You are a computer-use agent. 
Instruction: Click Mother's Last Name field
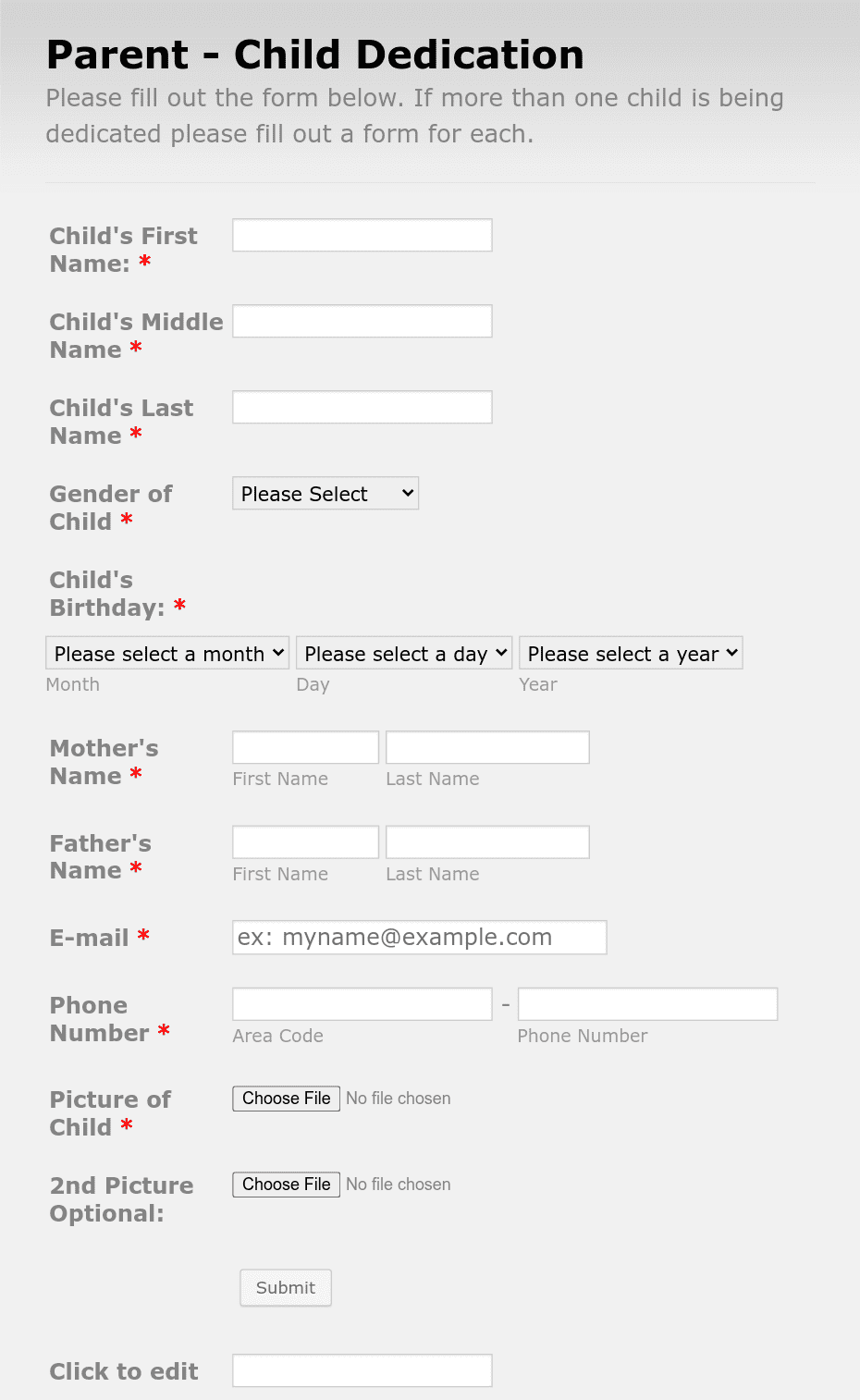(487, 747)
